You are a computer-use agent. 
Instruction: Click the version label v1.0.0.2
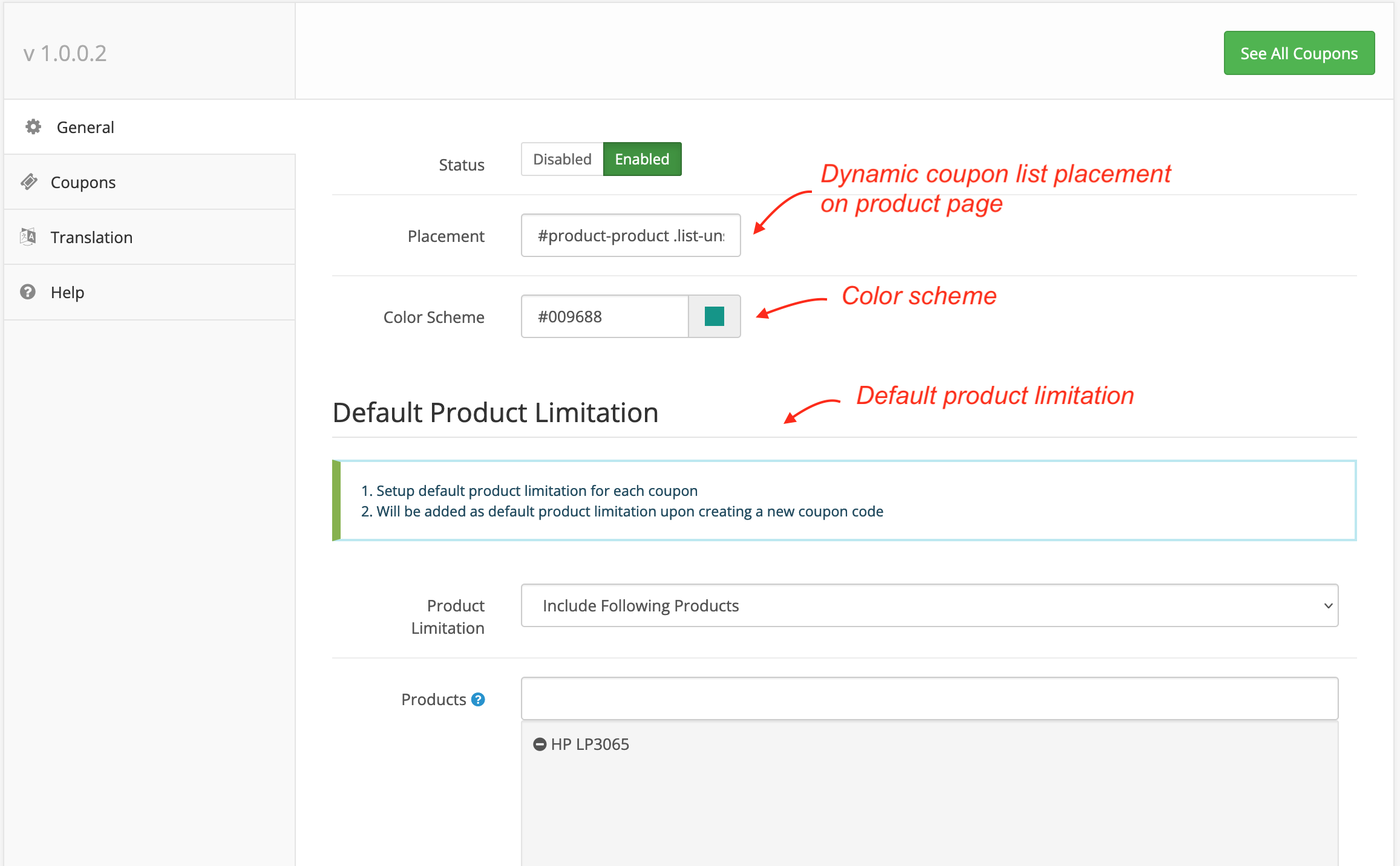tap(65, 53)
